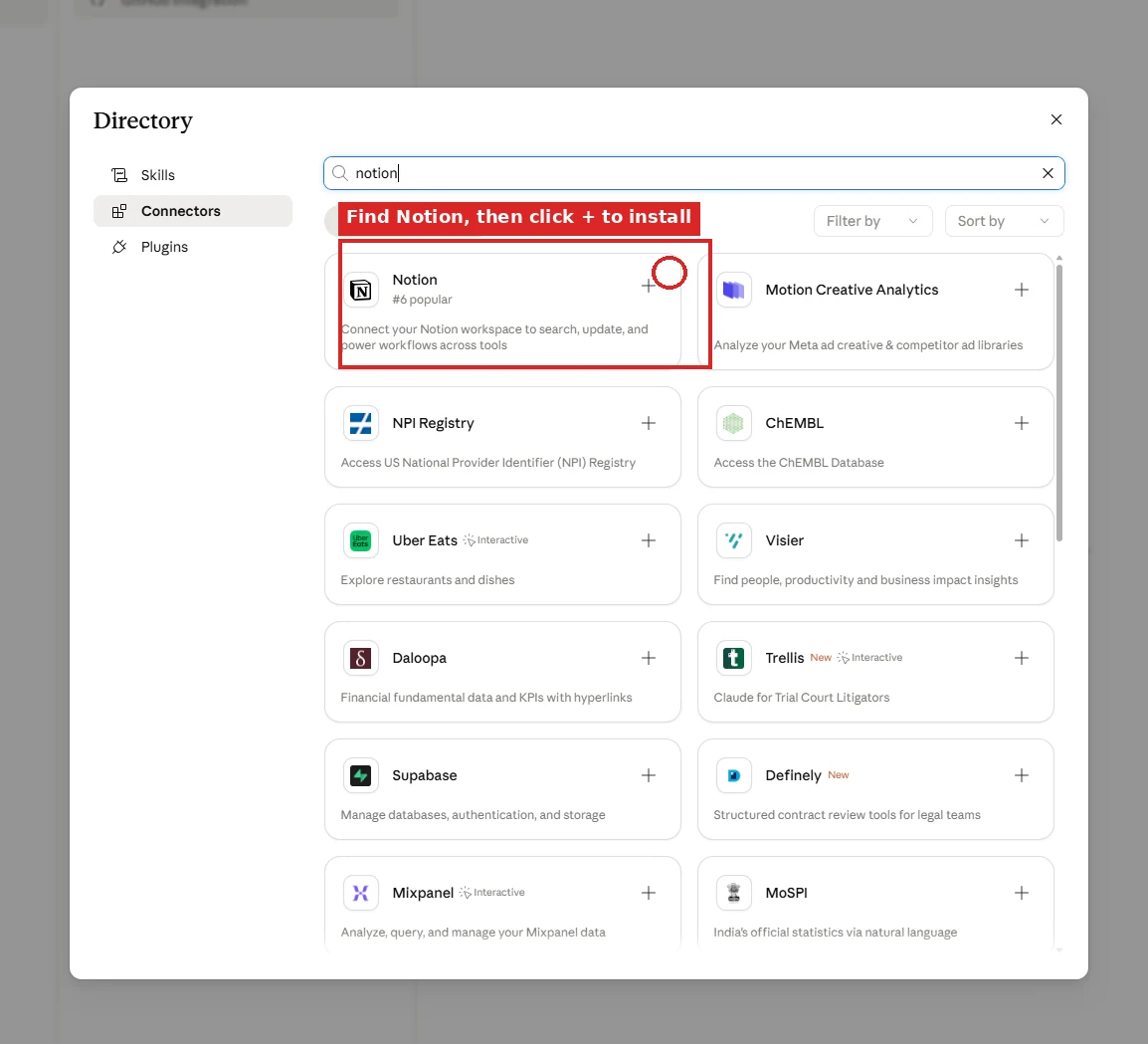Click 'Explore restaurants and dishes' description
Screen dimensions: 1148x1044
(x=428, y=580)
